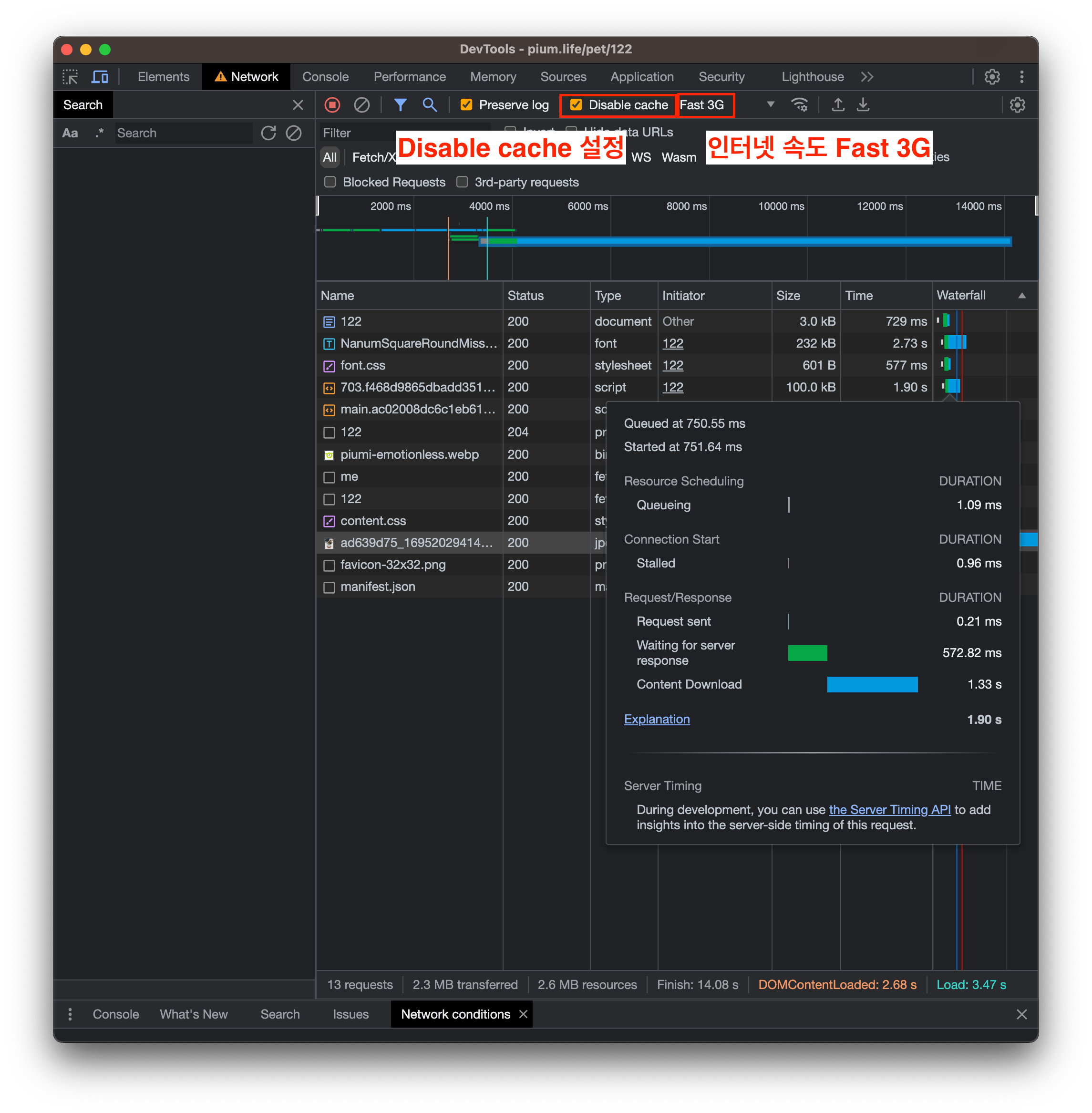Expand more DevTools tabs chevron
This screenshot has width=1092, height=1113.
[x=867, y=77]
